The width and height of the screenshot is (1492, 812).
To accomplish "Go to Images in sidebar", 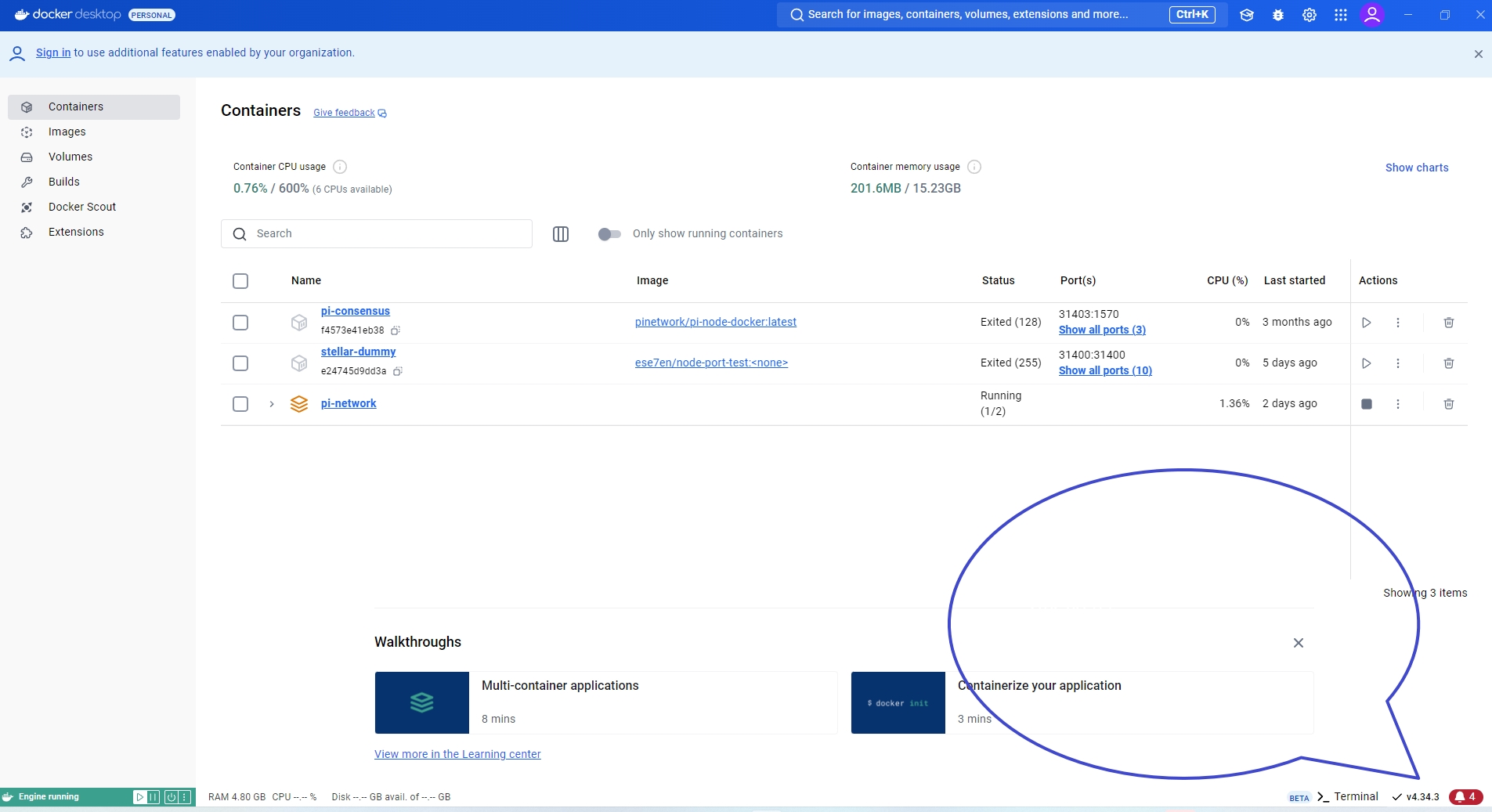I will click(x=94, y=132).
